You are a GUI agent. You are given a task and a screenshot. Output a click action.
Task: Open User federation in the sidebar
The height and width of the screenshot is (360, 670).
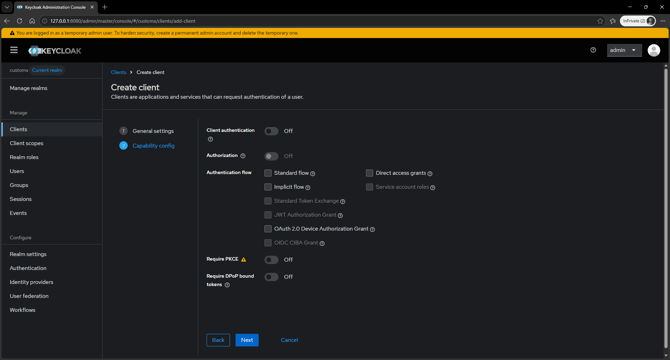[52, 296]
